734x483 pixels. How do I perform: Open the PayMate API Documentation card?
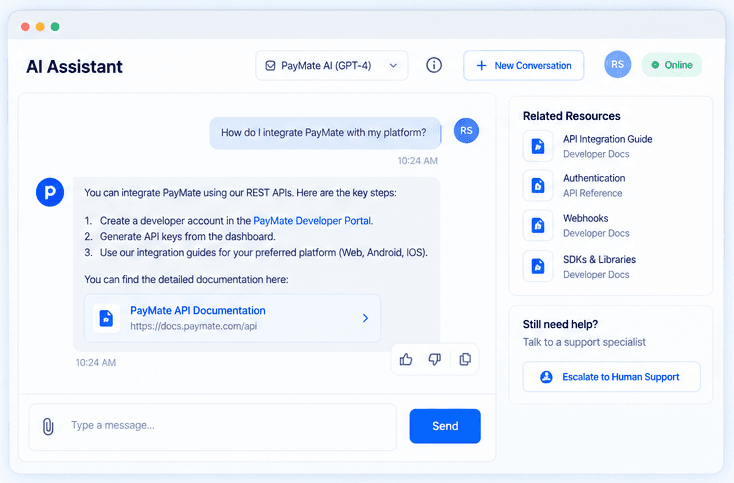(x=232, y=318)
